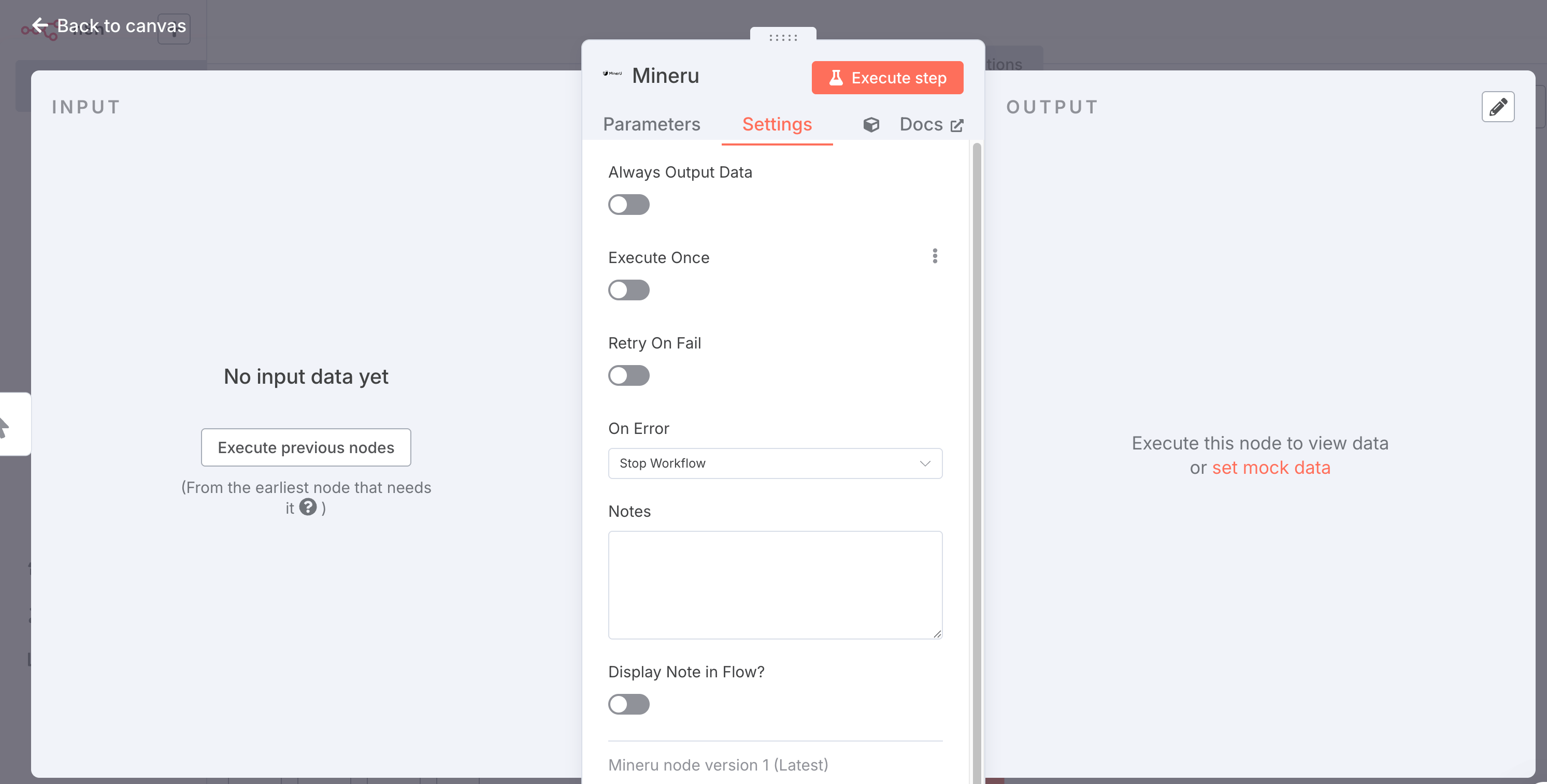This screenshot has height=784, width=1547.
Task: Switch to the Parameters tab
Action: pyautogui.click(x=651, y=124)
